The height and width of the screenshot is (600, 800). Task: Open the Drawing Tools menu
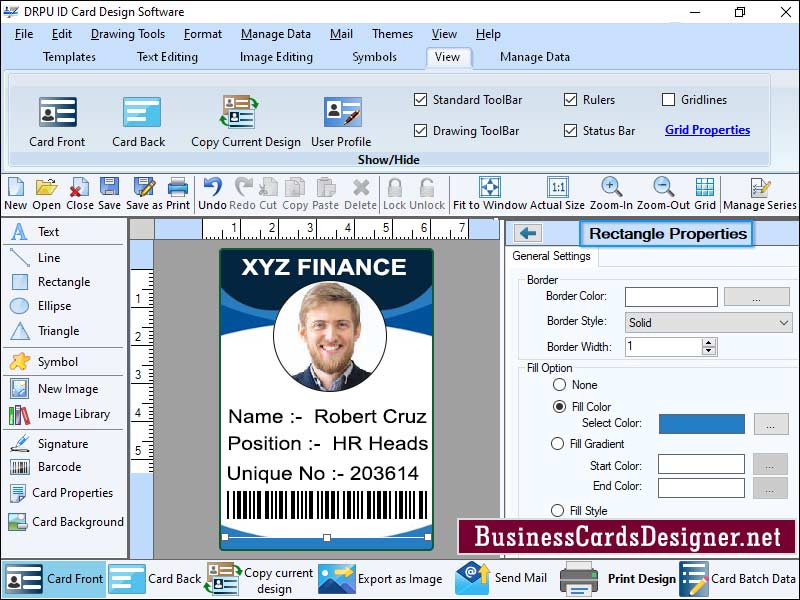click(x=128, y=34)
